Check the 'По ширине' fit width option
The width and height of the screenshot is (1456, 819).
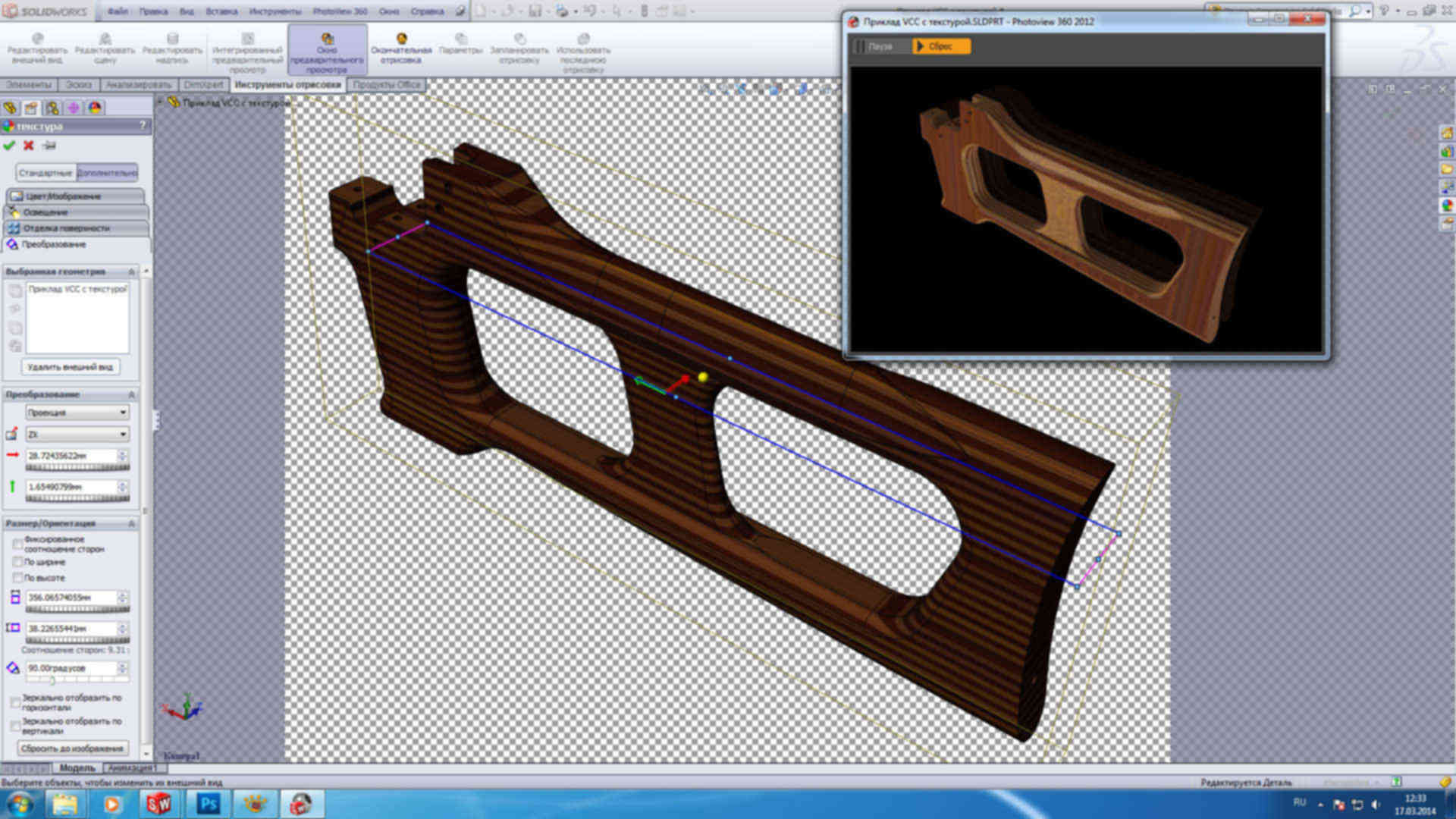coord(17,562)
